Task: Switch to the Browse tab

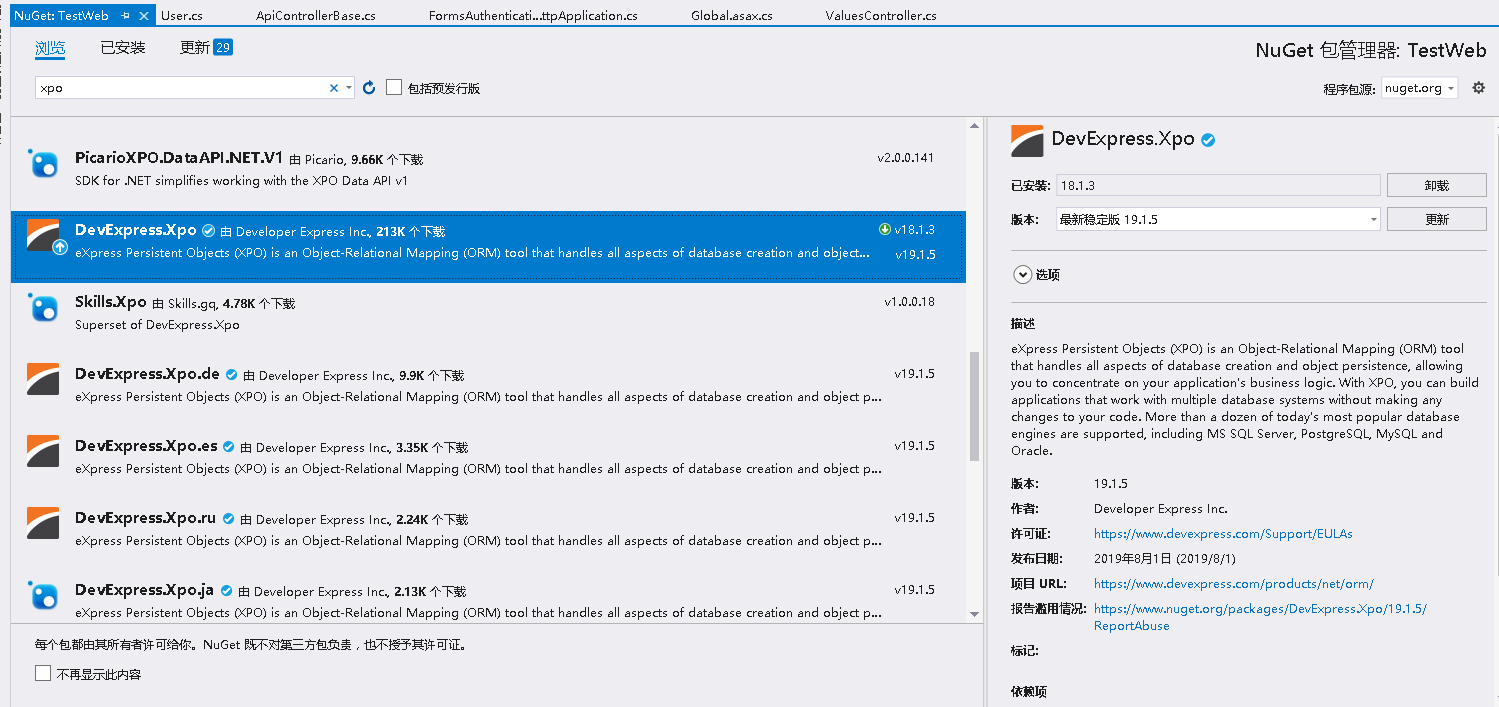Action: (x=50, y=47)
